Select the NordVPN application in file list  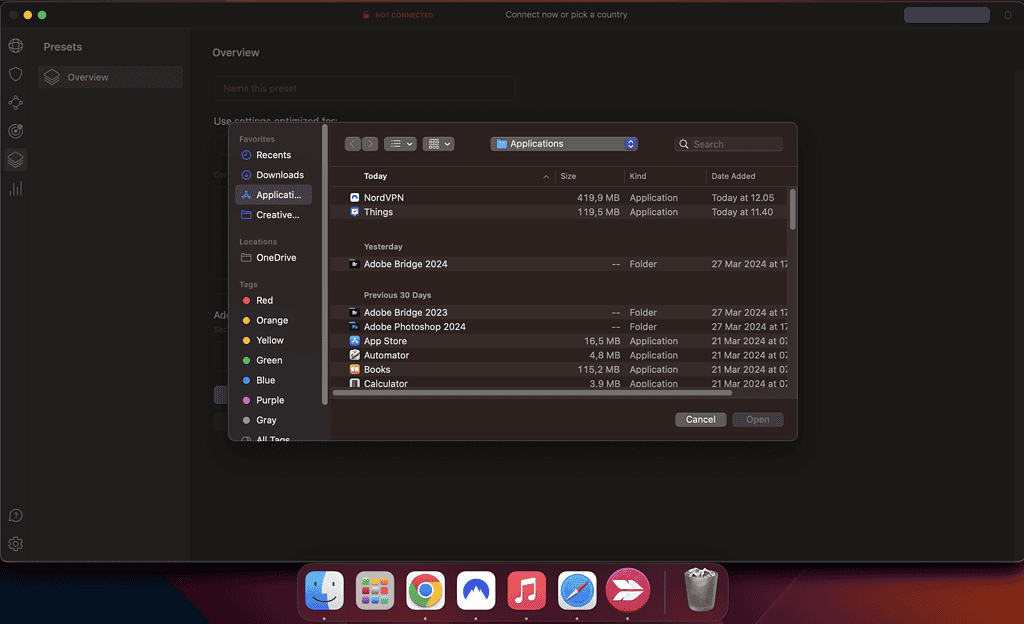pyautogui.click(x=384, y=198)
